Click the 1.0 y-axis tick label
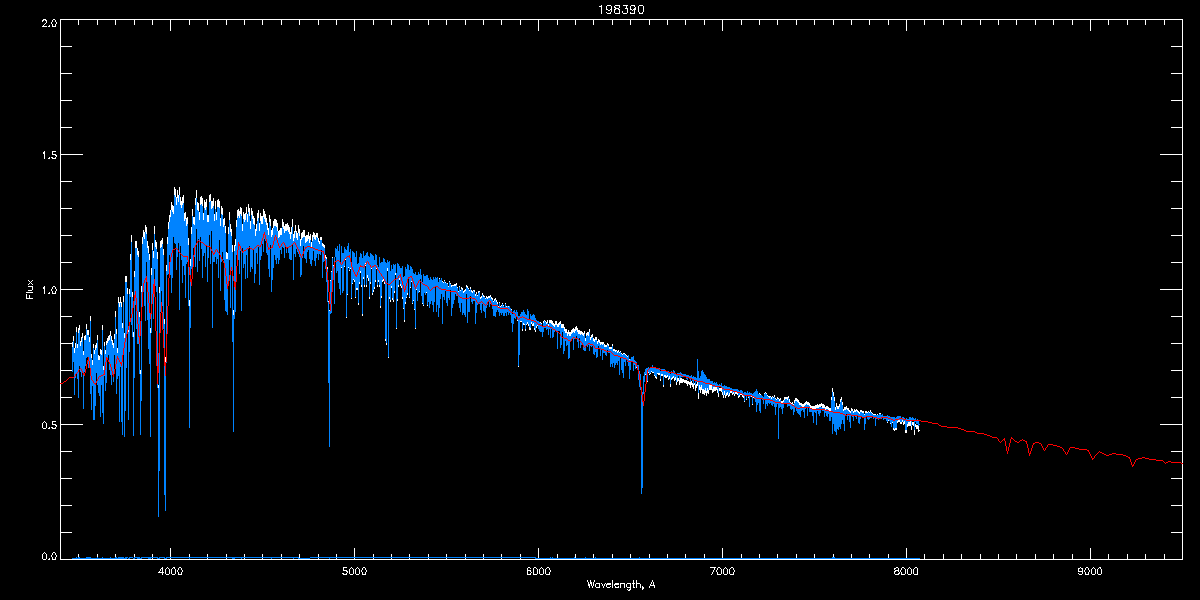The image size is (1200, 600). 48,290
